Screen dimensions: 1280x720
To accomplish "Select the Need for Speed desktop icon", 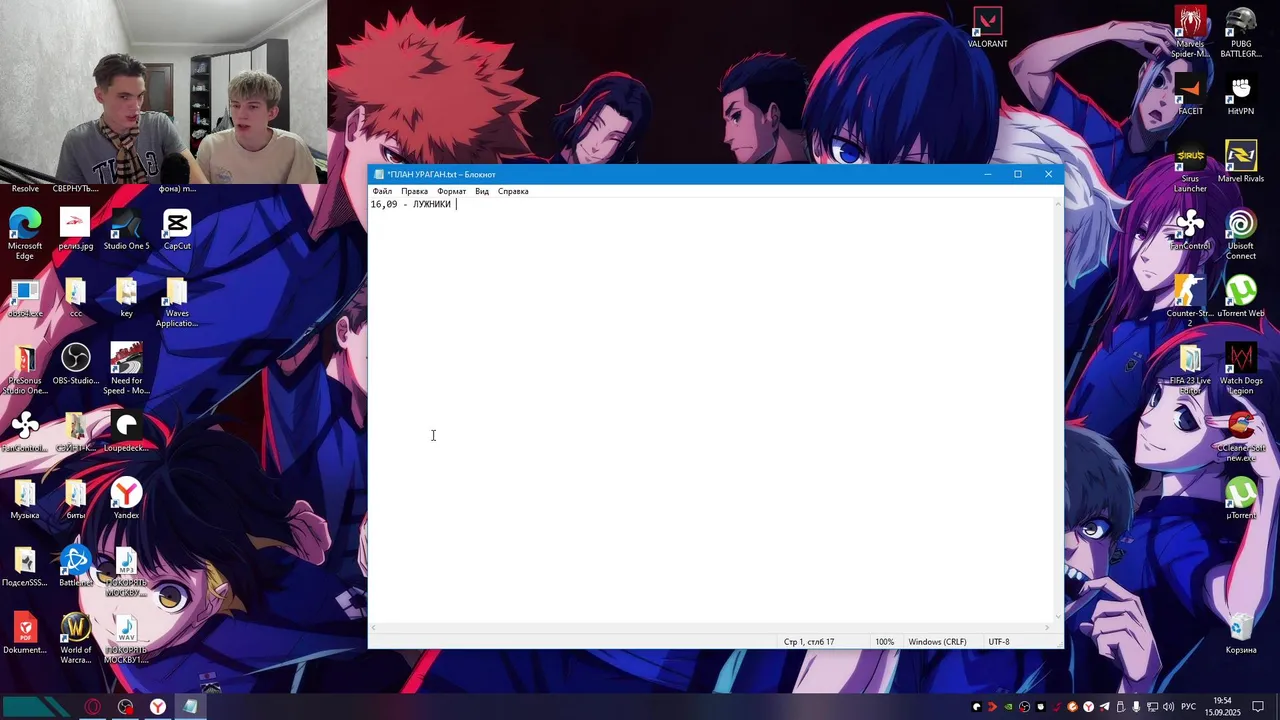I will point(126,369).
